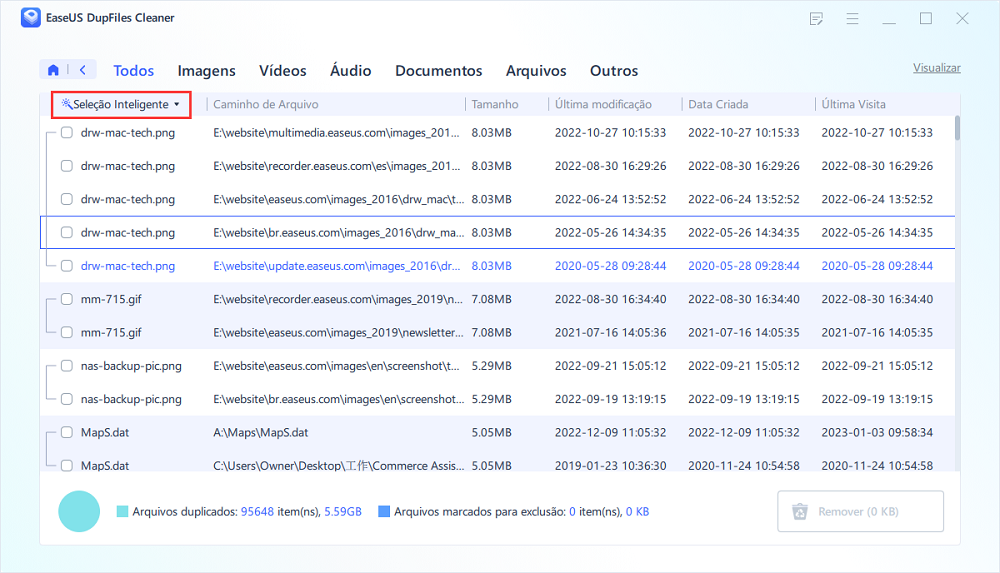The height and width of the screenshot is (573, 1000).
Task: Sort by the Tamanho column header
Action: pyautogui.click(x=495, y=104)
